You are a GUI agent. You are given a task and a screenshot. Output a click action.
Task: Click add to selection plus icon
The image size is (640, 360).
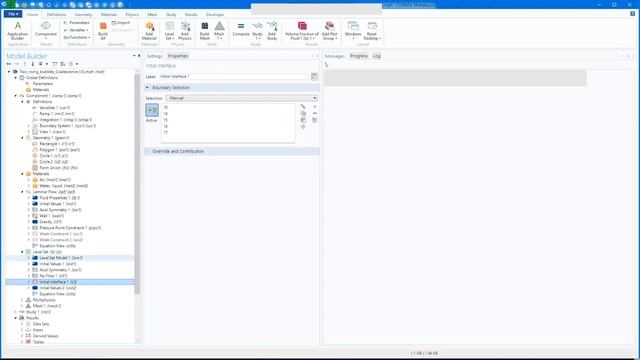click(315, 107)
